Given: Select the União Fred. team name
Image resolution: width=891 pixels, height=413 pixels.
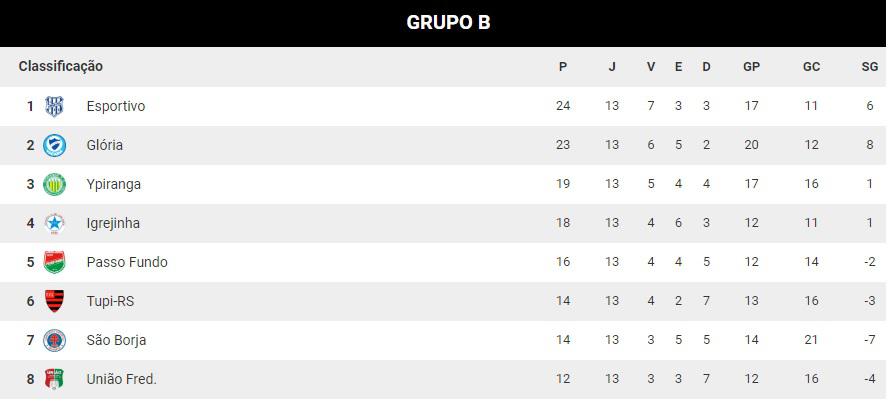Looking at the screenshot, I should [122, 379].
